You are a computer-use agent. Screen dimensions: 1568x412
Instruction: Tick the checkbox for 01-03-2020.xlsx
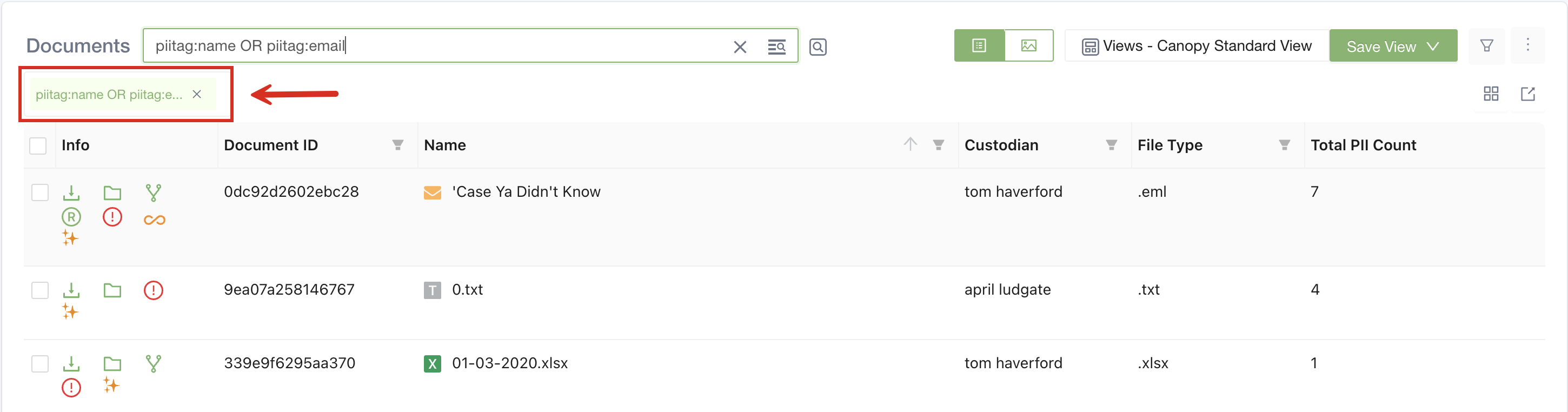(40, 363)
